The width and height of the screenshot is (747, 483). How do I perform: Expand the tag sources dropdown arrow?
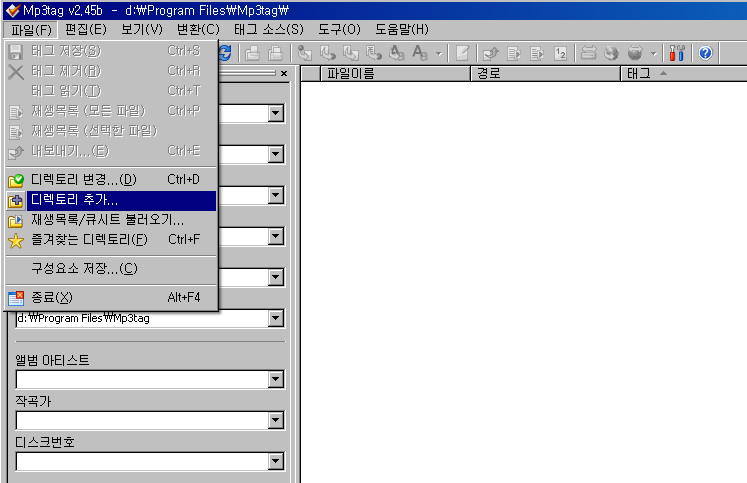click(654, 53)
